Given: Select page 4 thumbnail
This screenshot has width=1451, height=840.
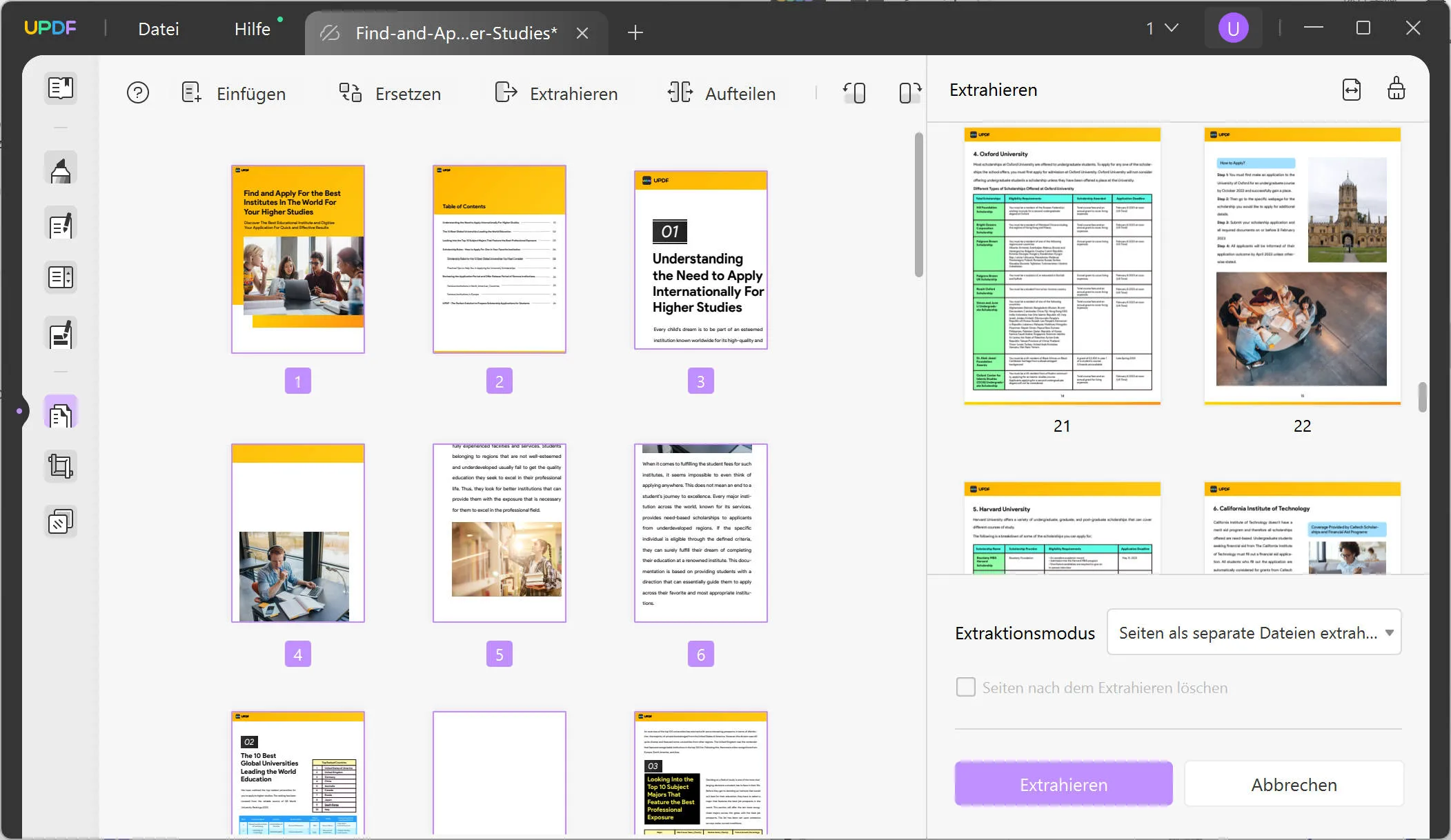Looking at the screenshot, I should tap(298, 533).
